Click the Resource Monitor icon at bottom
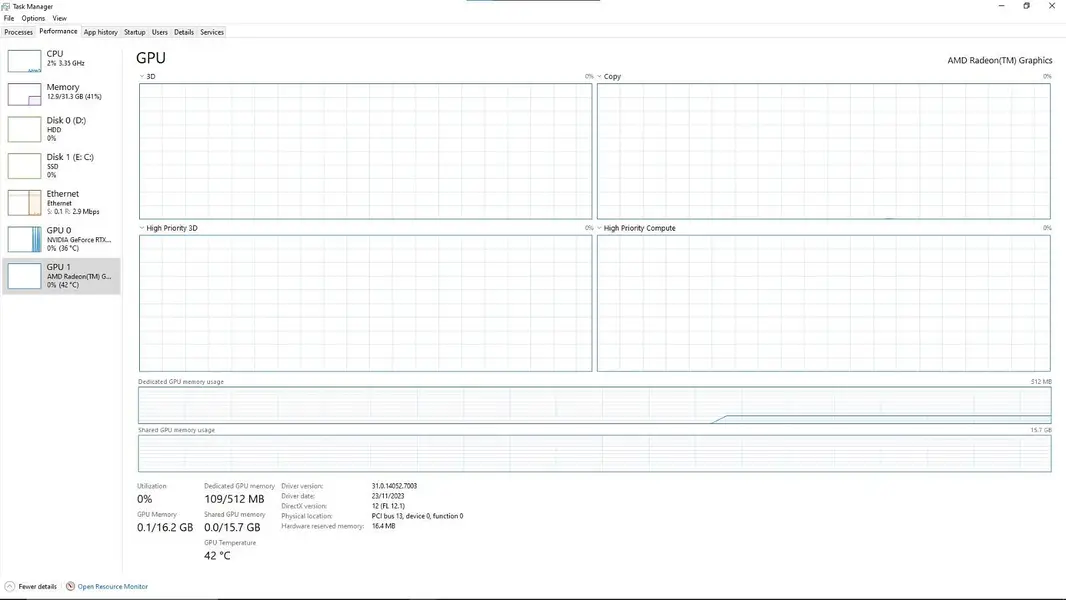Screen dimensions: 1066x600 click(x=70, y=586)
